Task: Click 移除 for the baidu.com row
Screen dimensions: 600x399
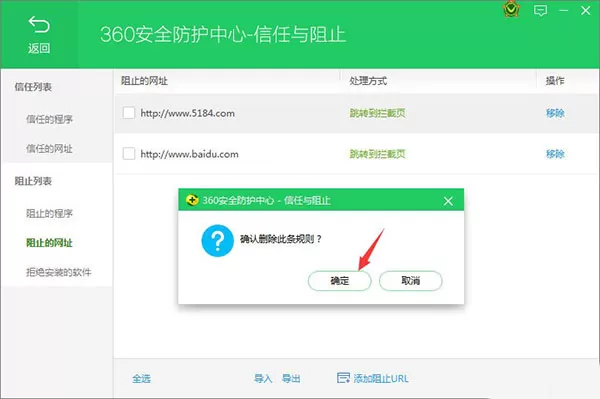Action: (x=555, y=154)
